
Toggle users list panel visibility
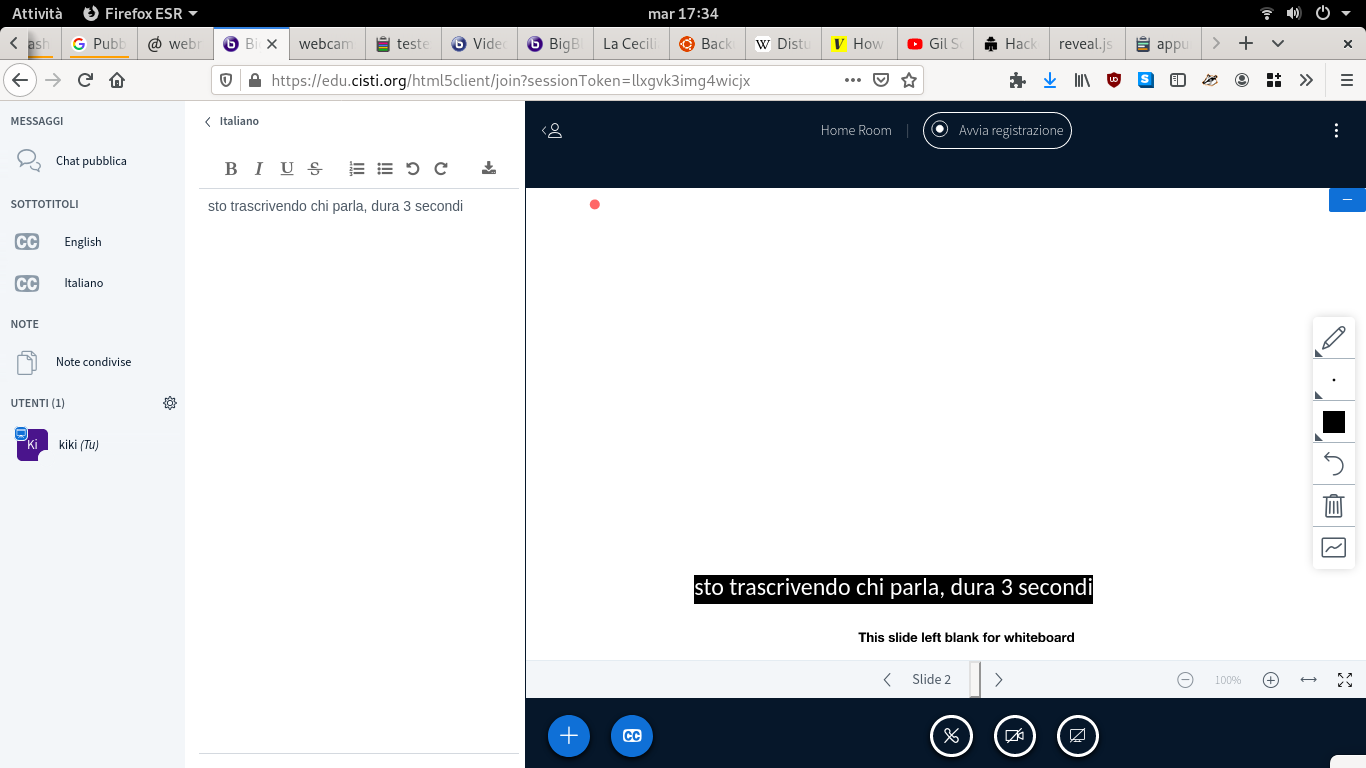[552, 130]
